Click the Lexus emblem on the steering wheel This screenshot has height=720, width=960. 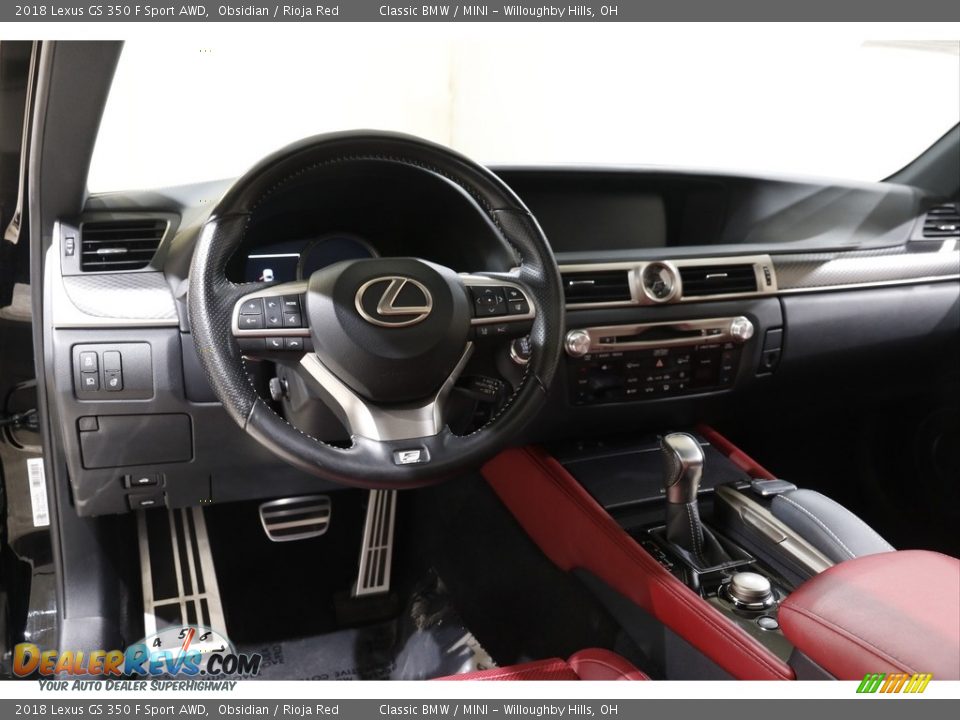(x=394, y=301)
